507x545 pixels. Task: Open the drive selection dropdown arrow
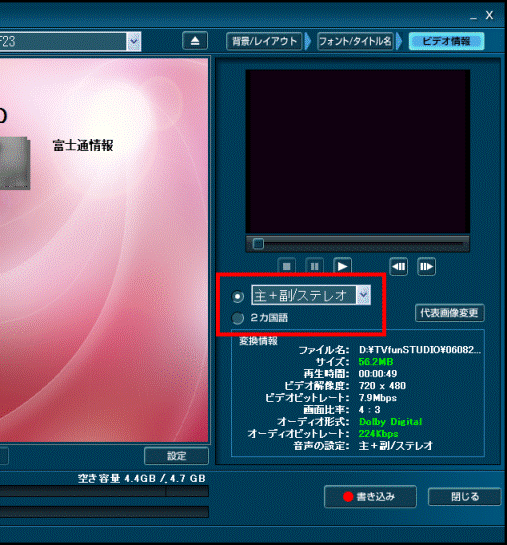[134, 41]
